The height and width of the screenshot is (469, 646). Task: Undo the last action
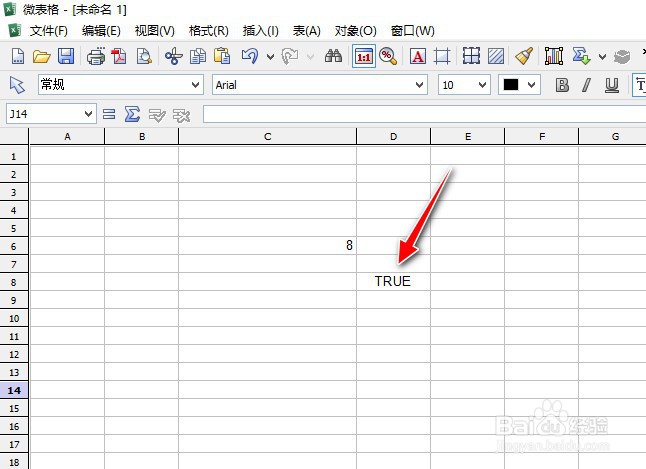coord(250,56)
